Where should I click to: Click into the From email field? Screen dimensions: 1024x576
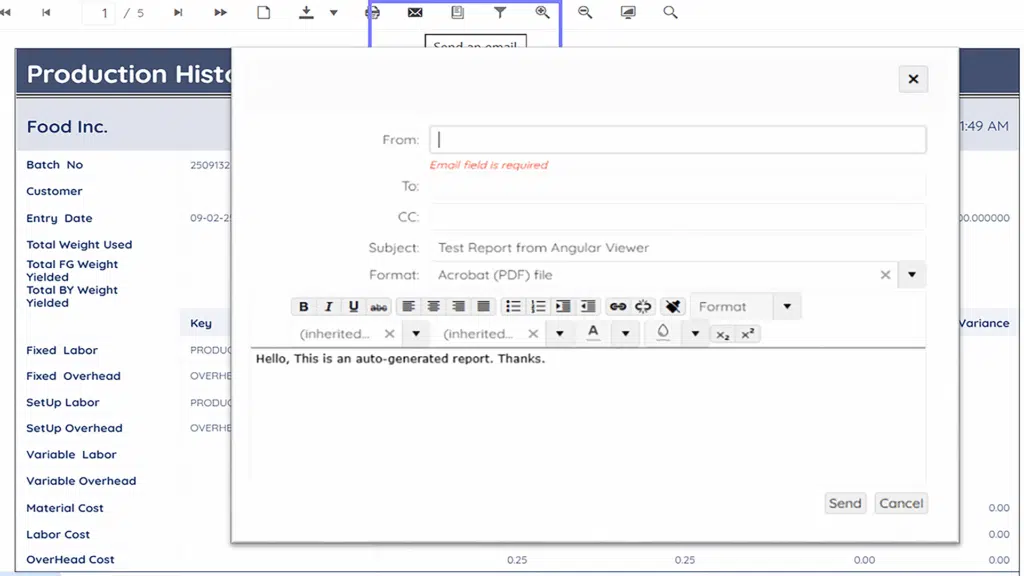coord(678,140)
